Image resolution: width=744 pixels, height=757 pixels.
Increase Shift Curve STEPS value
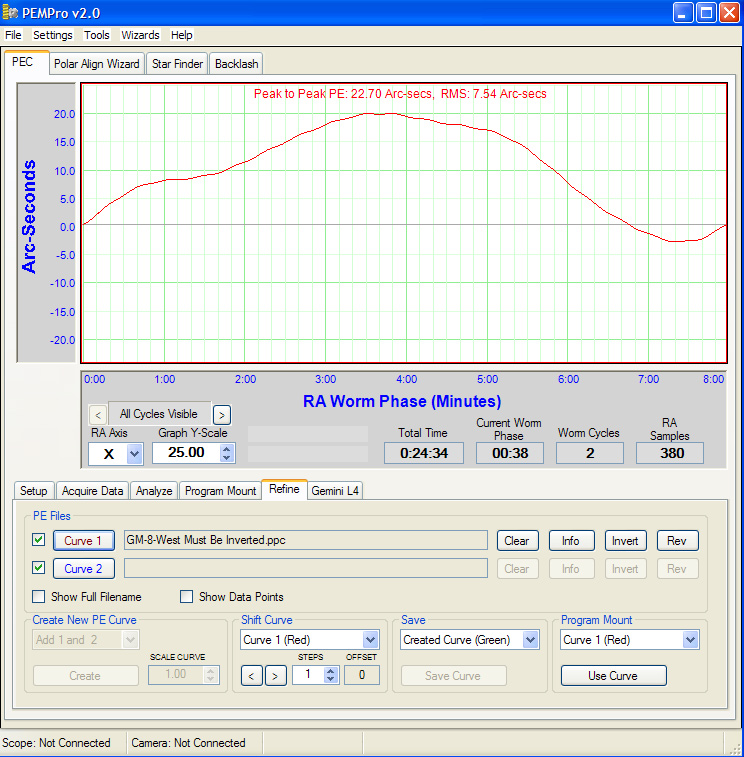point(330,671)
